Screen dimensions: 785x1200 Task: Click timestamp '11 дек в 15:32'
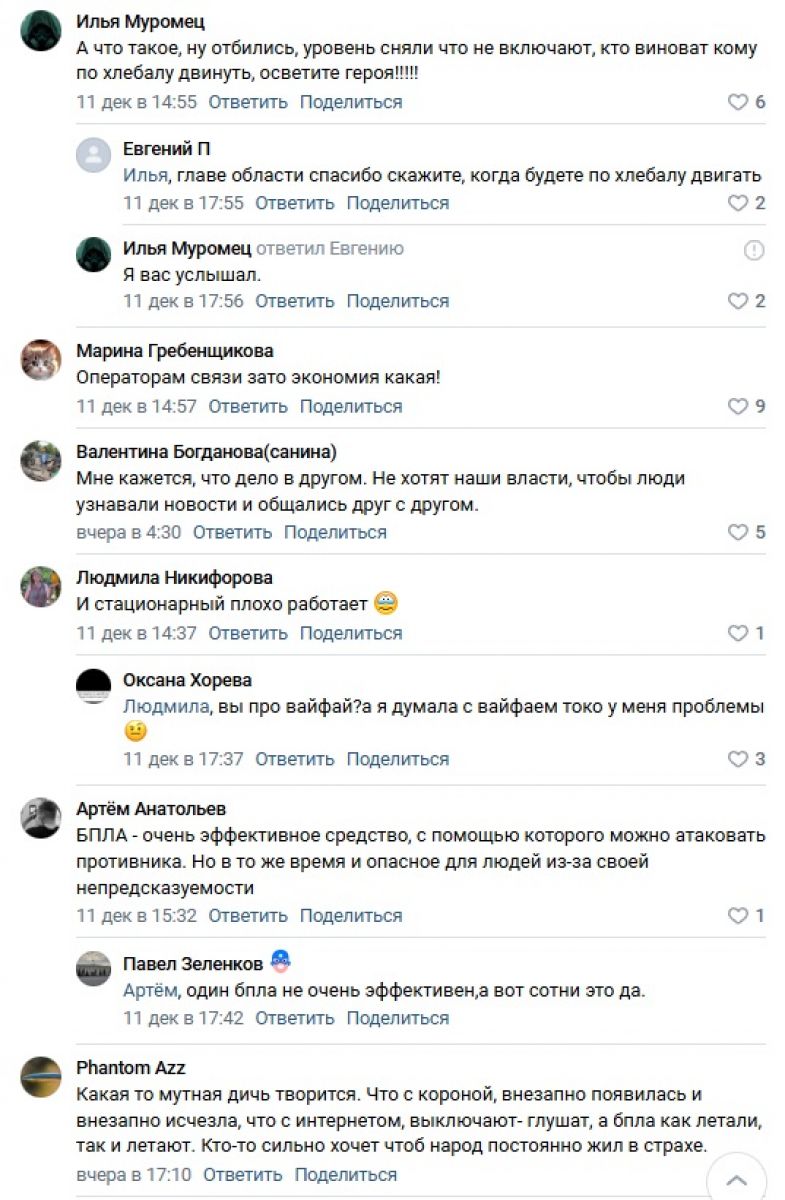(137, 915)
